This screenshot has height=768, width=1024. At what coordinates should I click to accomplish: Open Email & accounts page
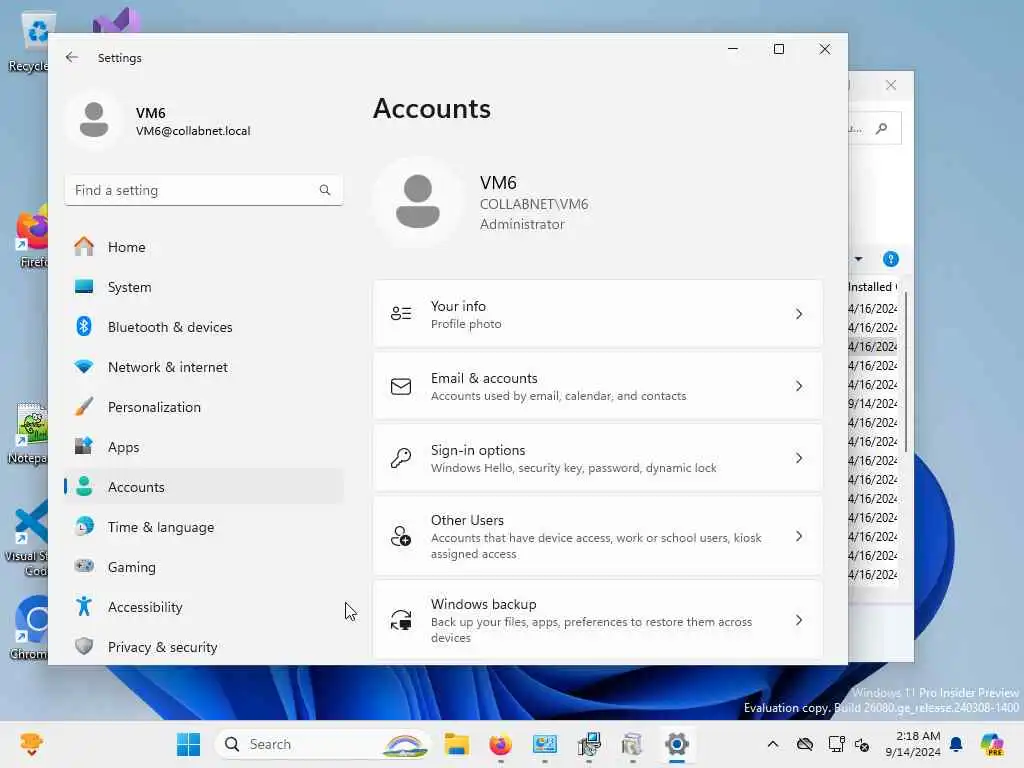coord(598,386)
